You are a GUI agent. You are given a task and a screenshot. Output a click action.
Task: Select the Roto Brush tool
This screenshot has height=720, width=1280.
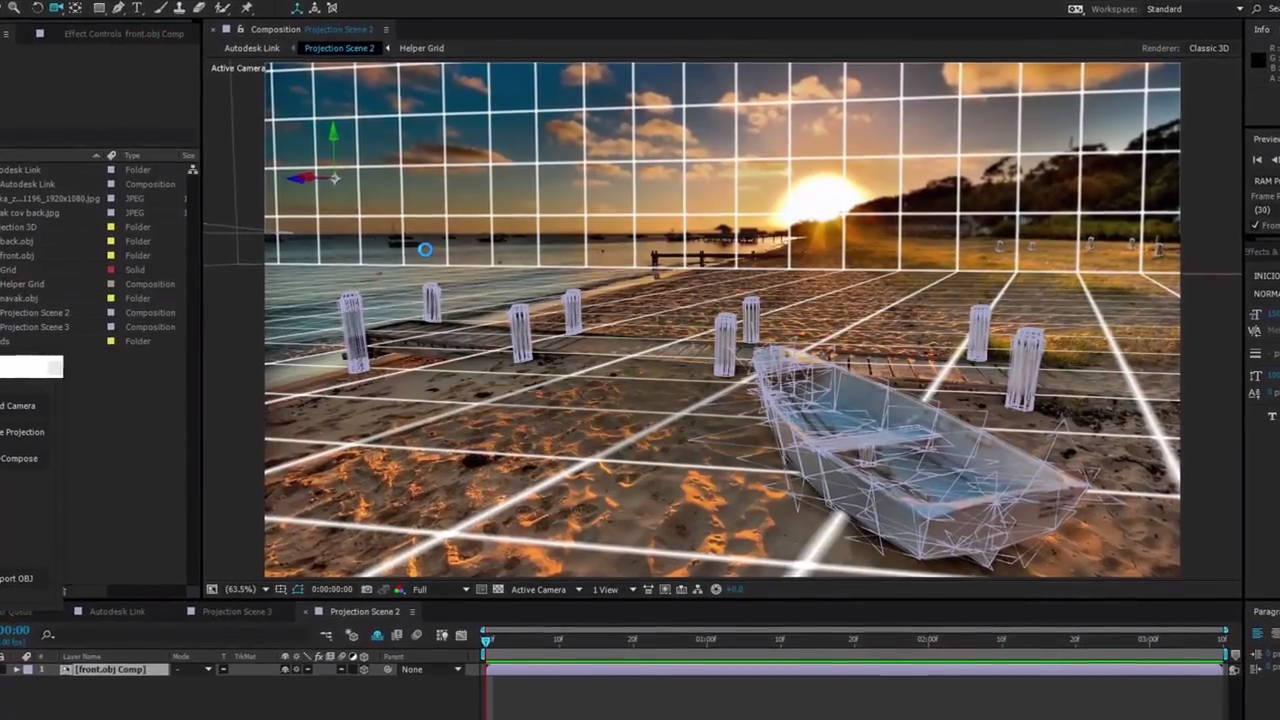click(222, 7)
